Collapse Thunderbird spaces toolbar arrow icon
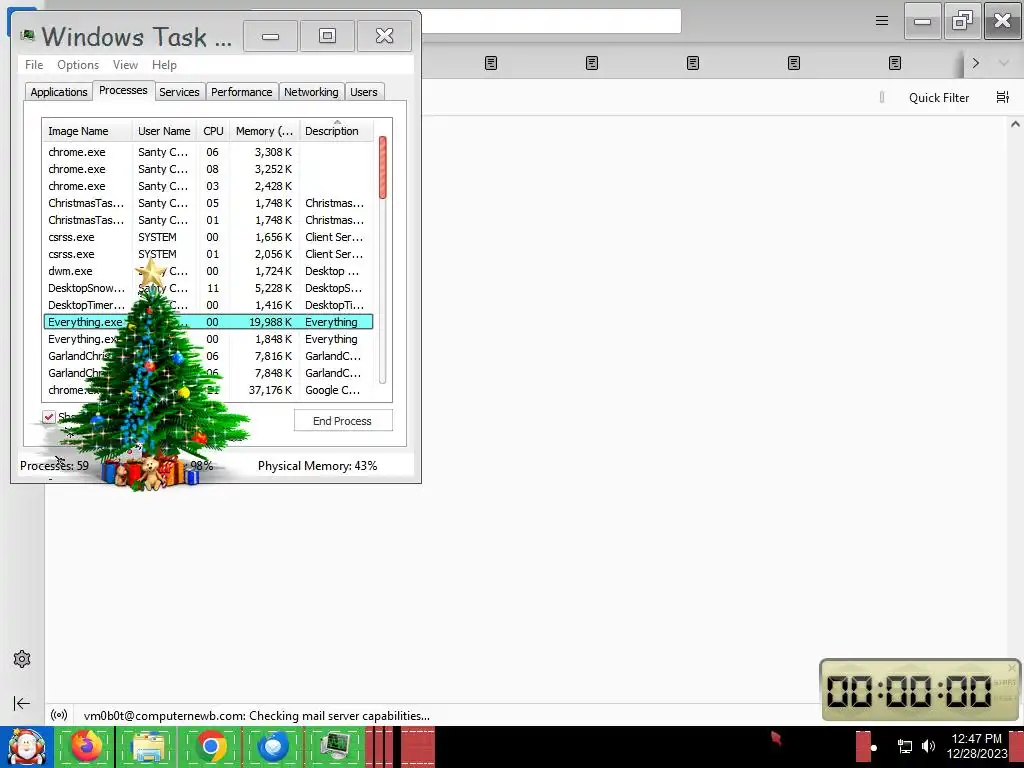 22,703
